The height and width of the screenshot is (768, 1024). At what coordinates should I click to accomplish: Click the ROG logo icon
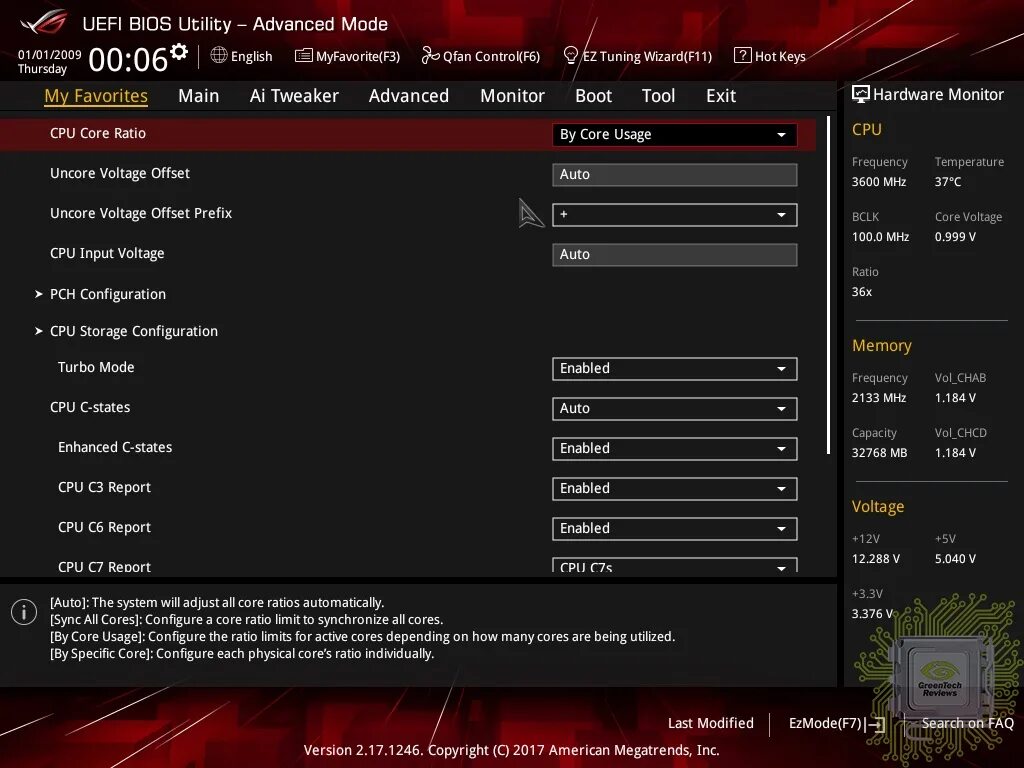[43, 23]
